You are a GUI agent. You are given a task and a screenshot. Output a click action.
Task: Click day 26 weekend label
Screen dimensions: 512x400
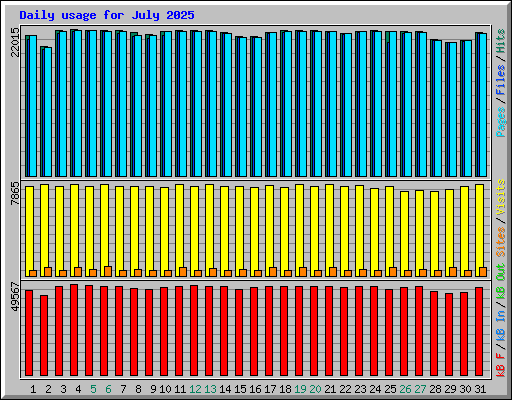pos(405,389)
